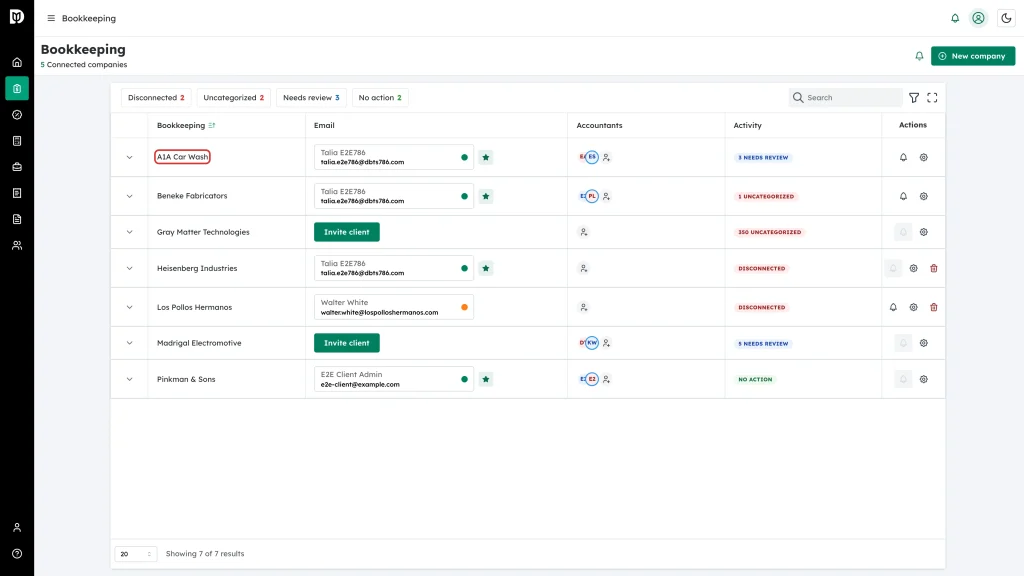This screenshot has width=1024, height=576.
Task: Expand the Heisenberg Industries row
Action: (x=129, y=268)
